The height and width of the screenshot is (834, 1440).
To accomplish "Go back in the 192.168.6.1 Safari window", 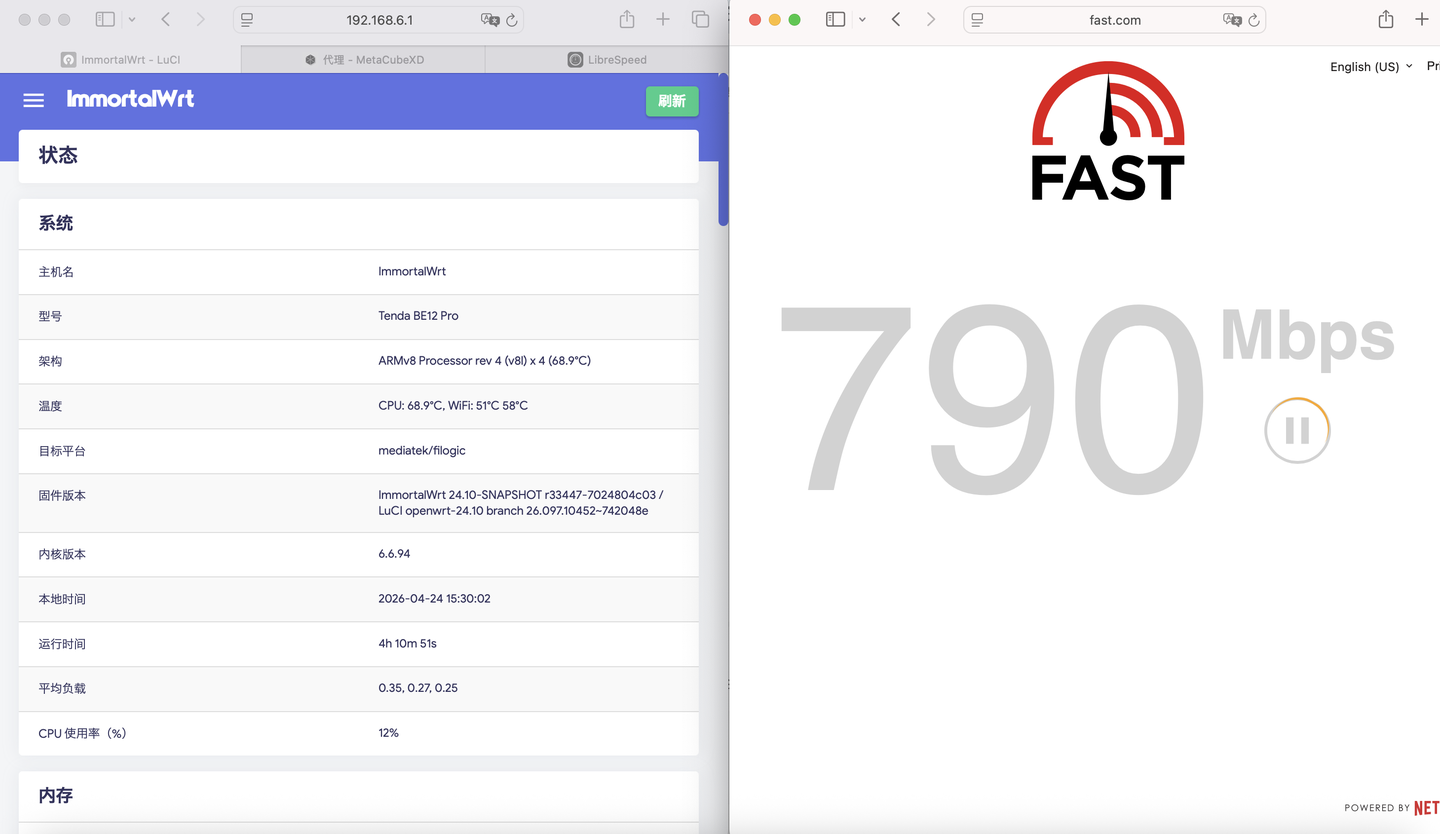I will click(166, 19).
